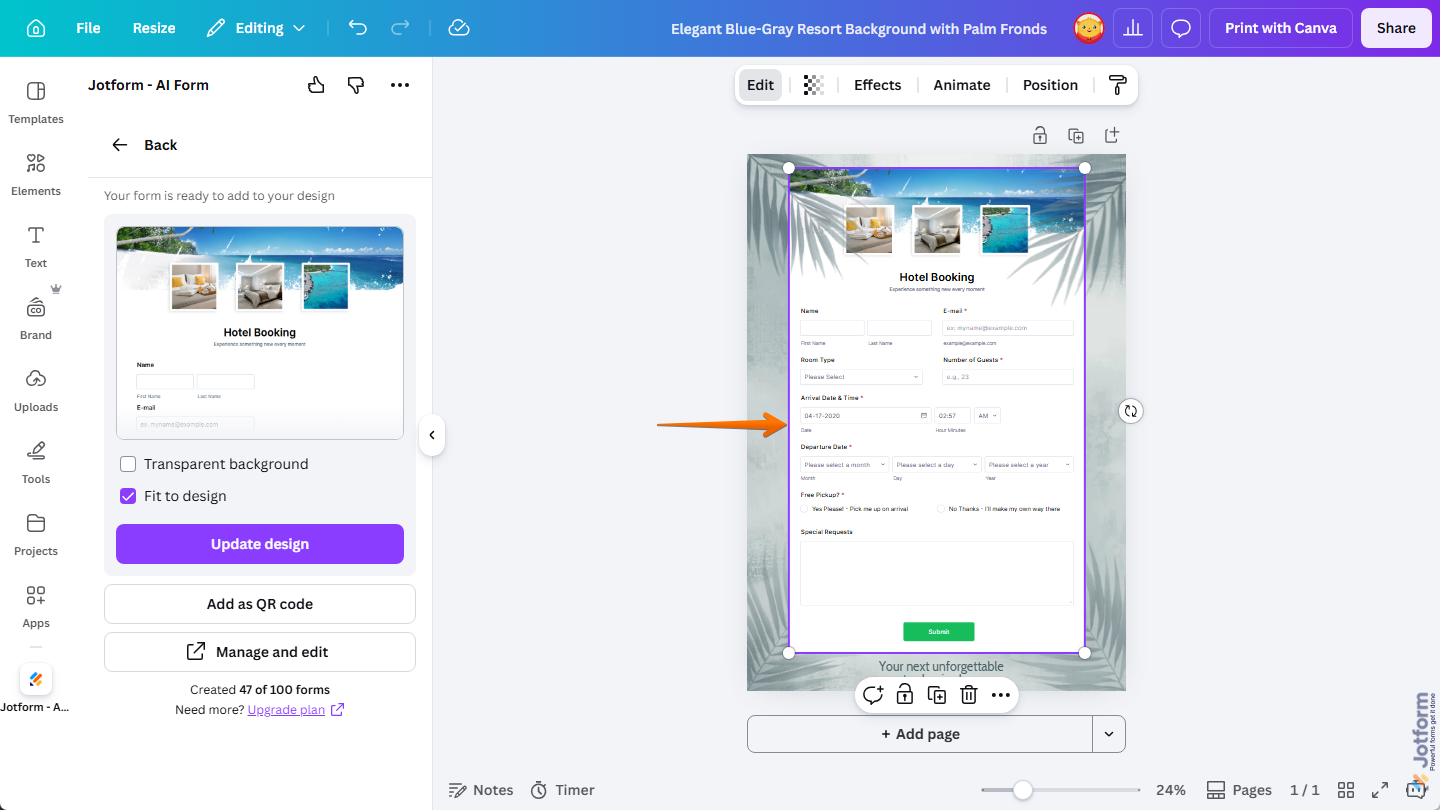Click the Update design button
1440x810 pixels.
point(260,544)
